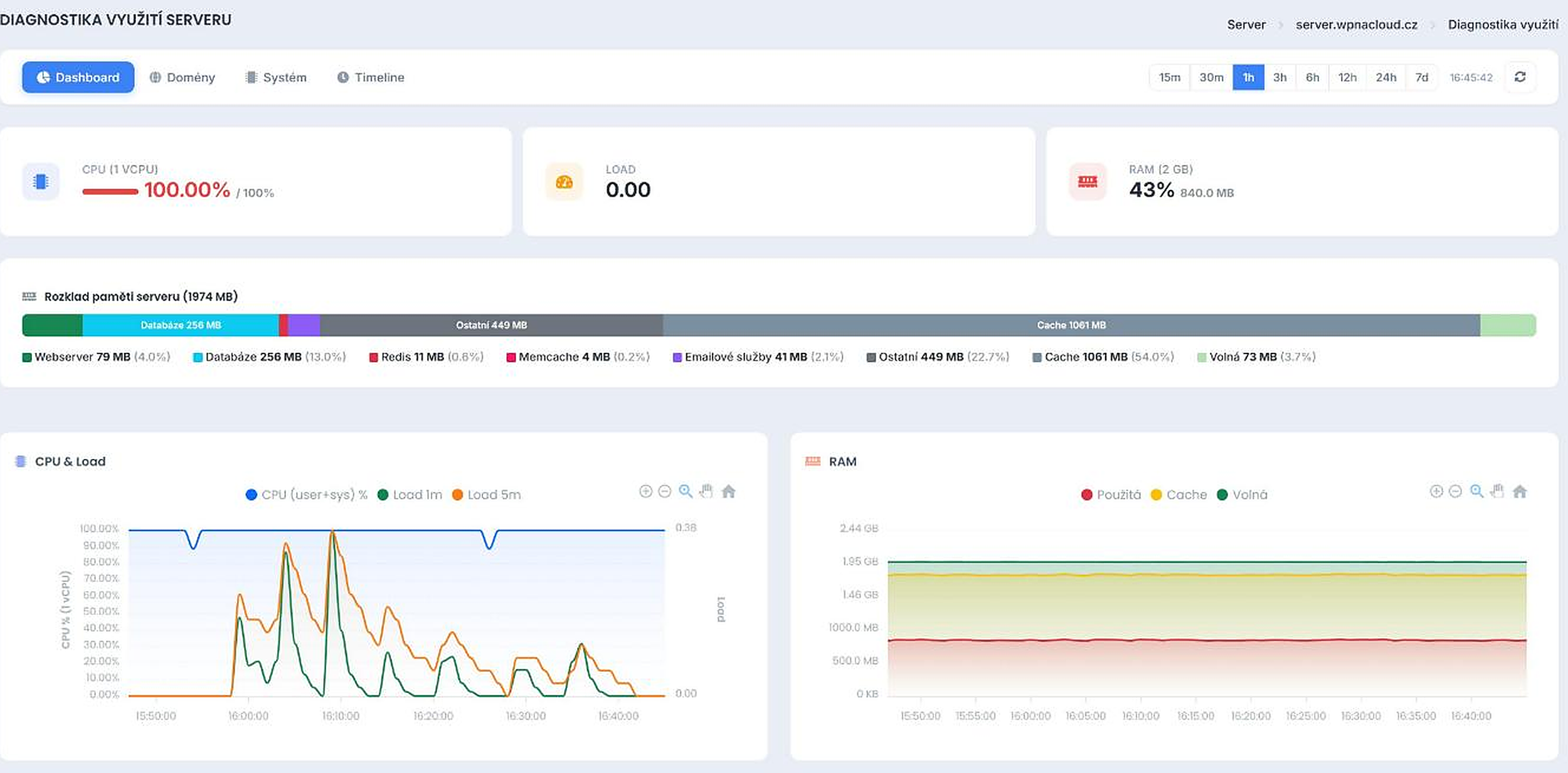Click the Webserver 79 MB legend entry

tap(96, 357)
